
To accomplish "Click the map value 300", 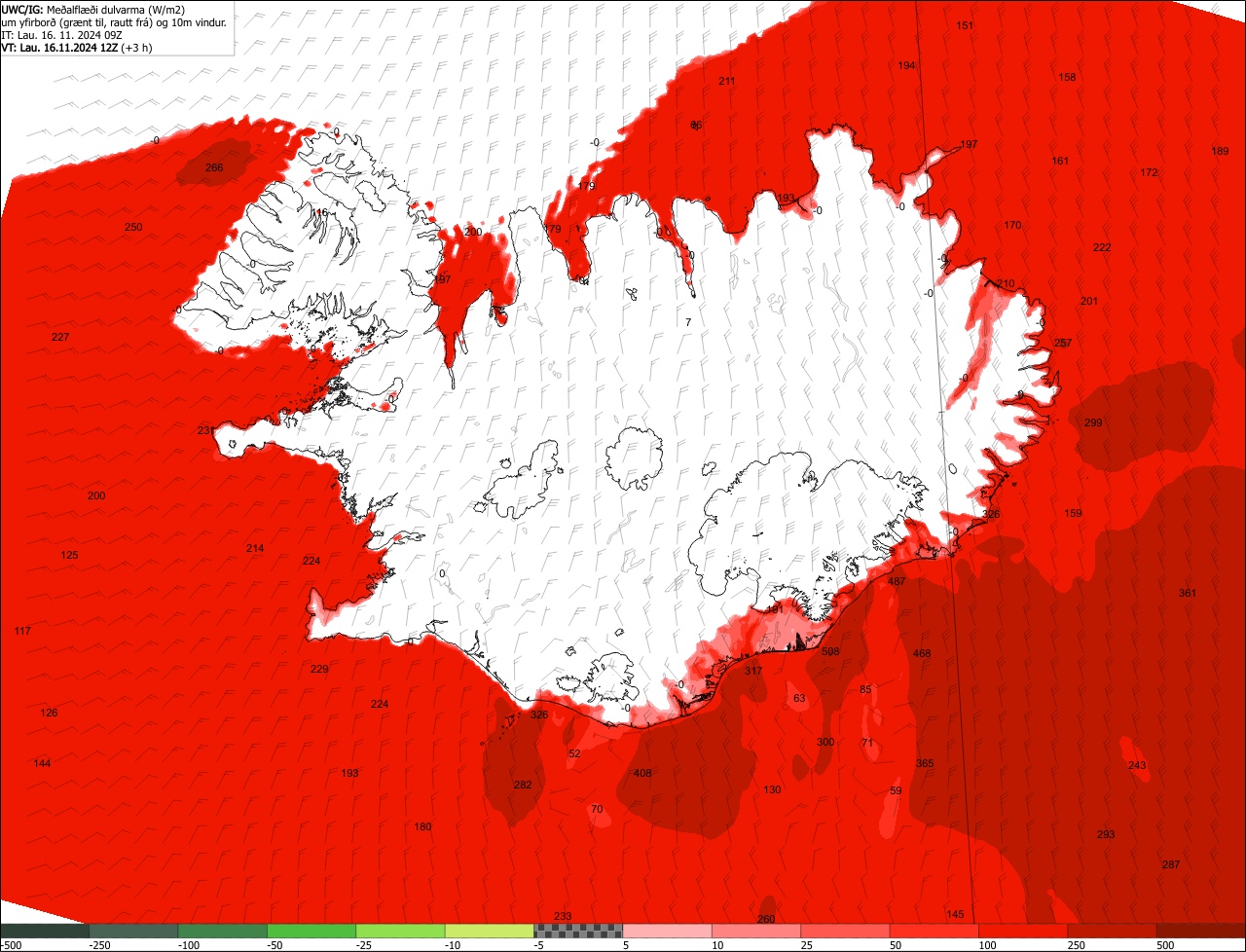I will click(825, 742).
